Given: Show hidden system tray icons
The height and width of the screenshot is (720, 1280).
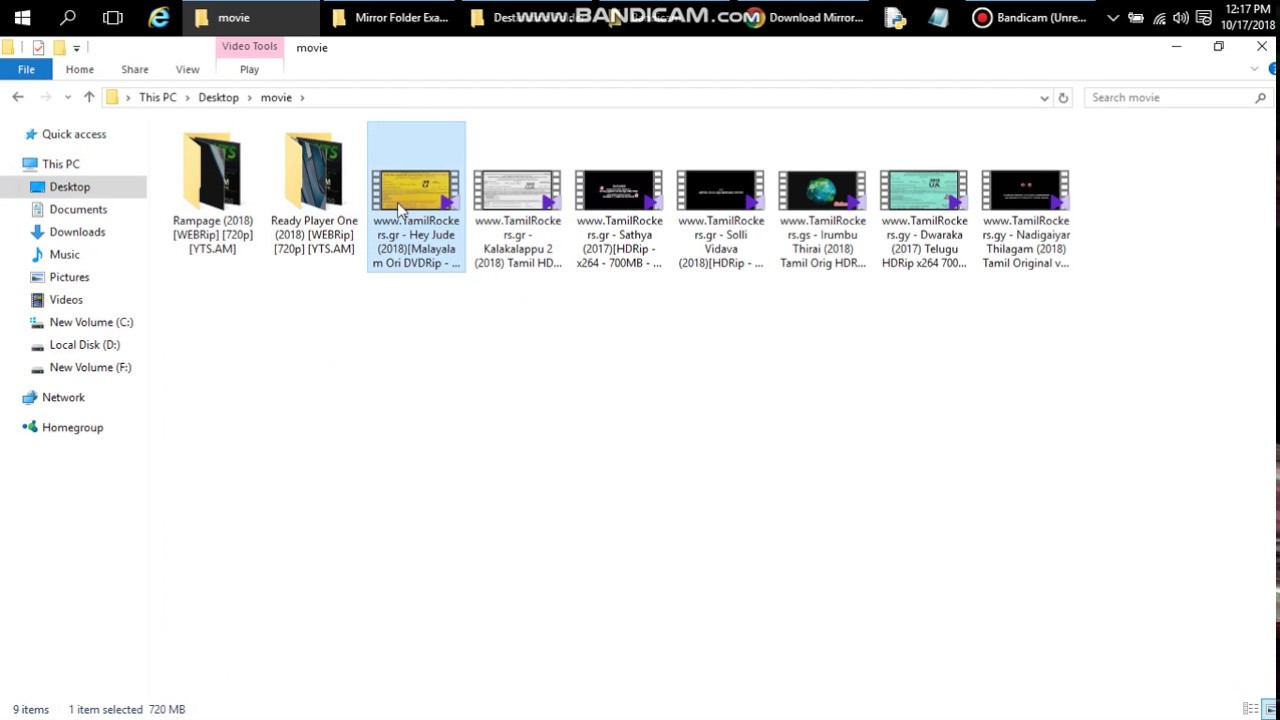Looking at the screenshot, I should coord(1112,18).
